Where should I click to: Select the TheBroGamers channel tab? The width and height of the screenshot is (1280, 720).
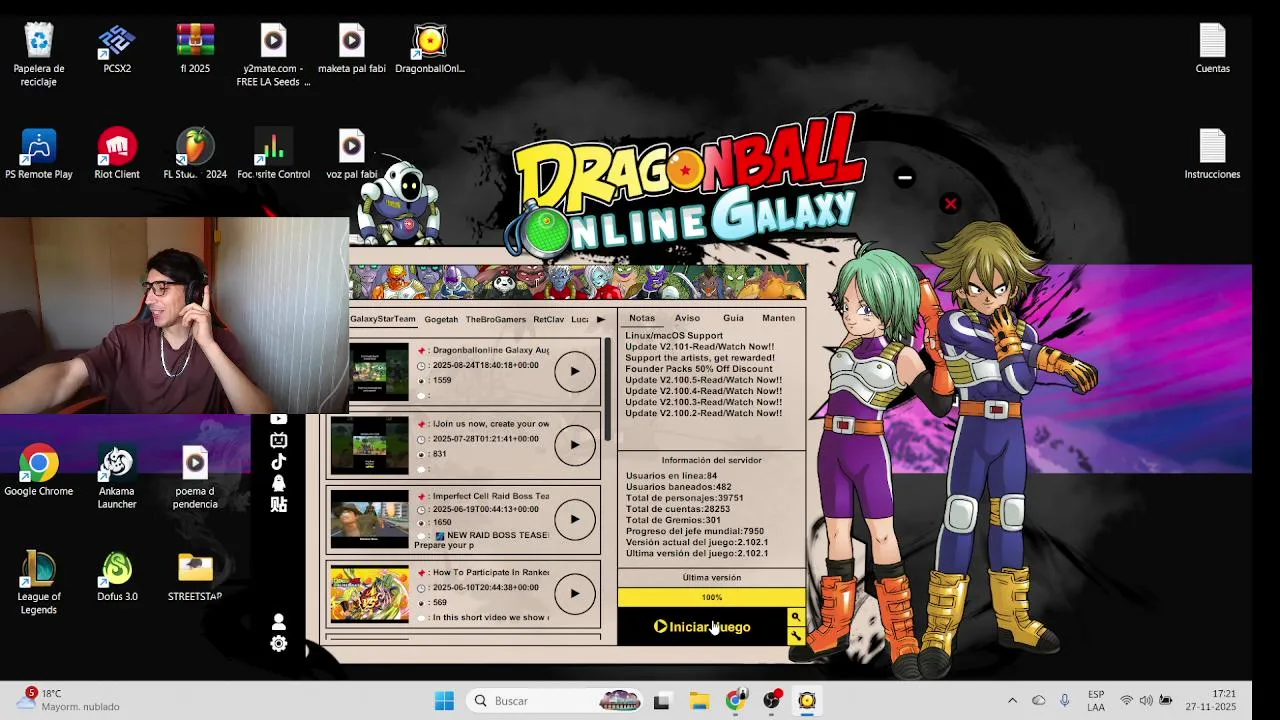[x=495, y=319]
